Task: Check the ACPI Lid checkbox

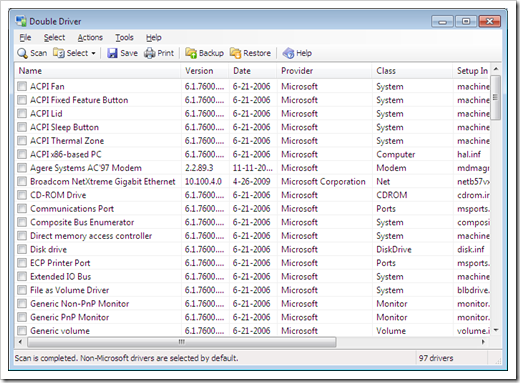Action: pyautogui.click(x=22, y=114)
